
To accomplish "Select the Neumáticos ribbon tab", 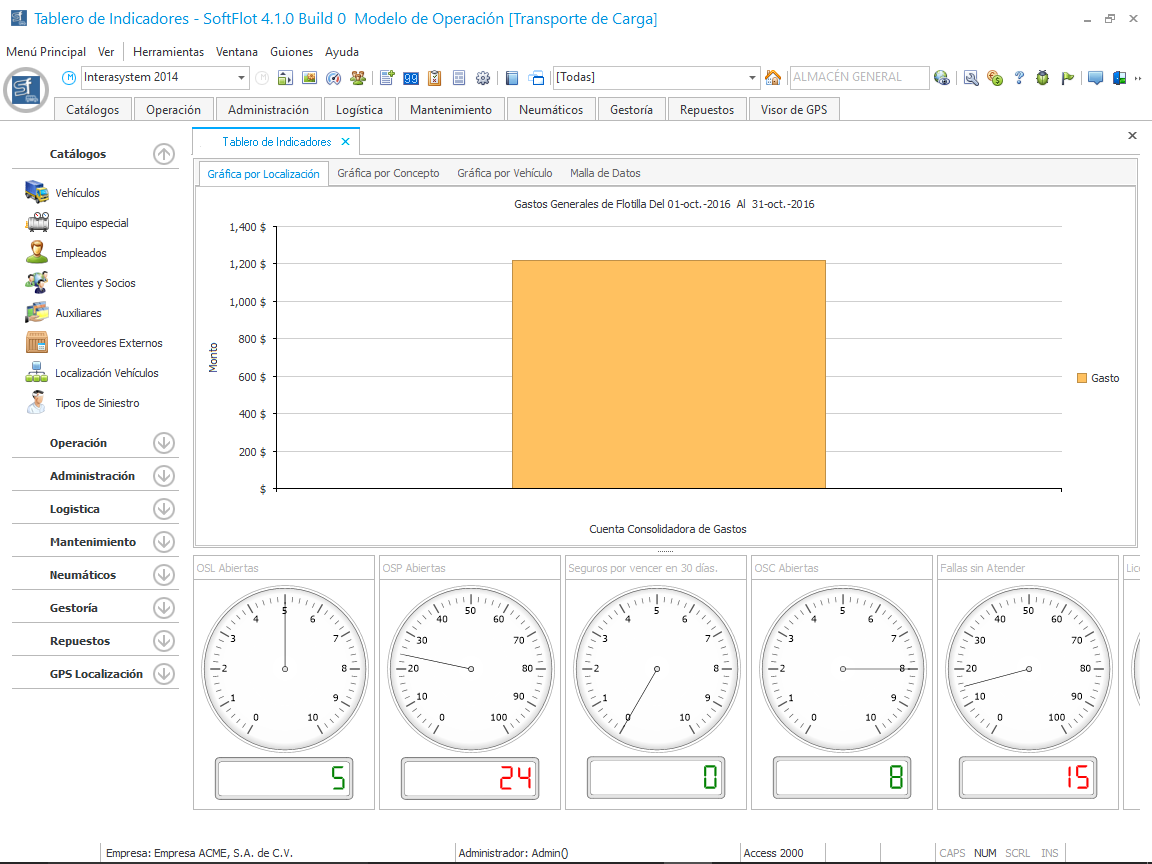I will [551, 110].
